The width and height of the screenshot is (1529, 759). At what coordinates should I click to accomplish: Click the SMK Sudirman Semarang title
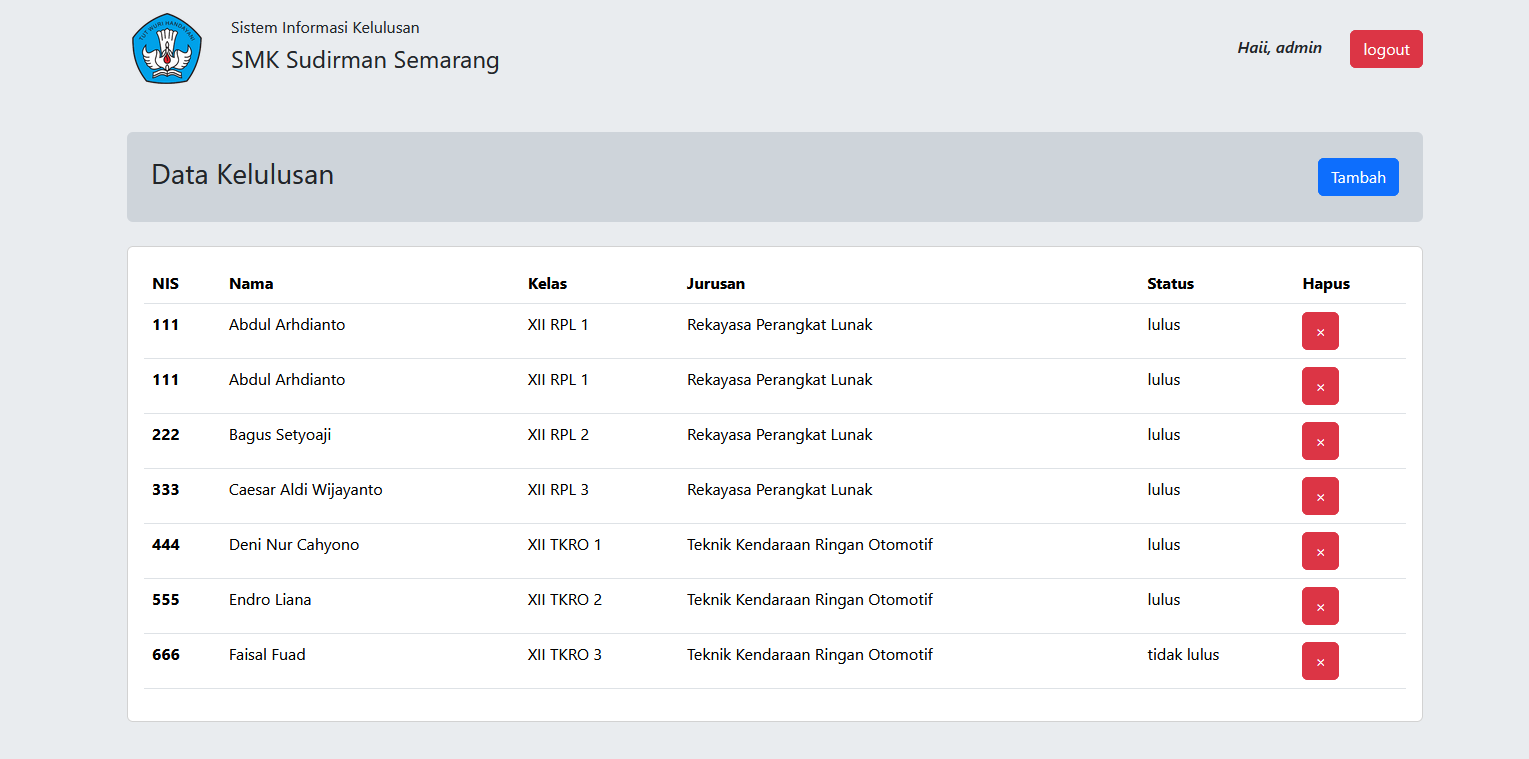[x=365, y=60]
